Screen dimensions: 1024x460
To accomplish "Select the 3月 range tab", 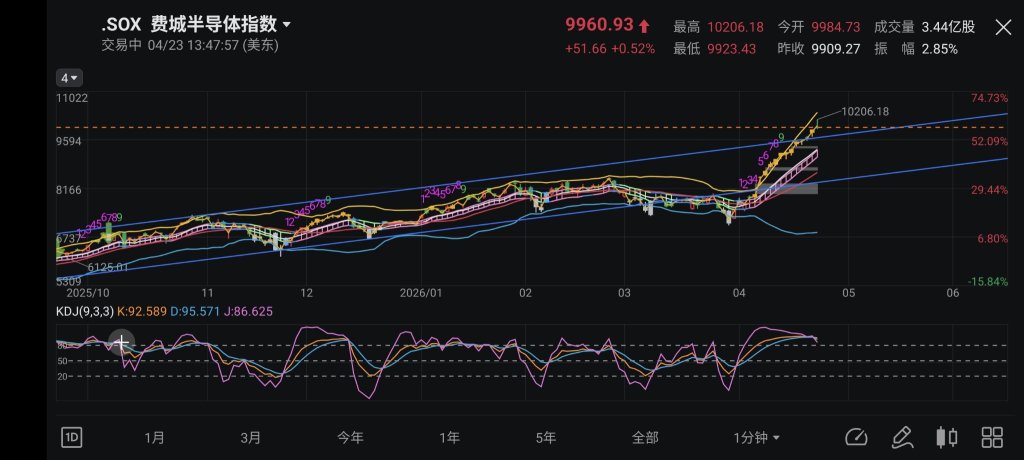I will point(250,438).
